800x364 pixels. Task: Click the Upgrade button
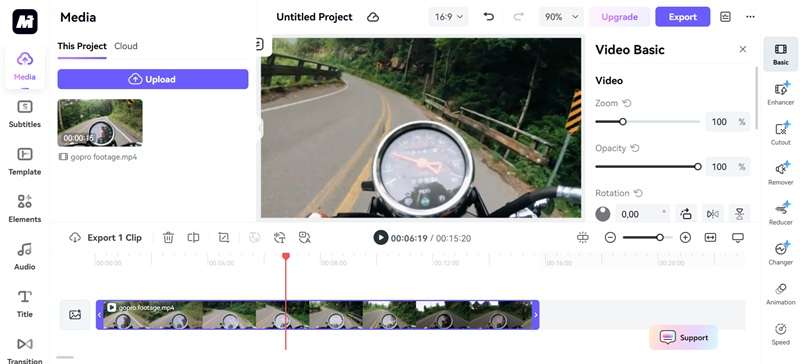pyautogui.click(x=619, y=17)
